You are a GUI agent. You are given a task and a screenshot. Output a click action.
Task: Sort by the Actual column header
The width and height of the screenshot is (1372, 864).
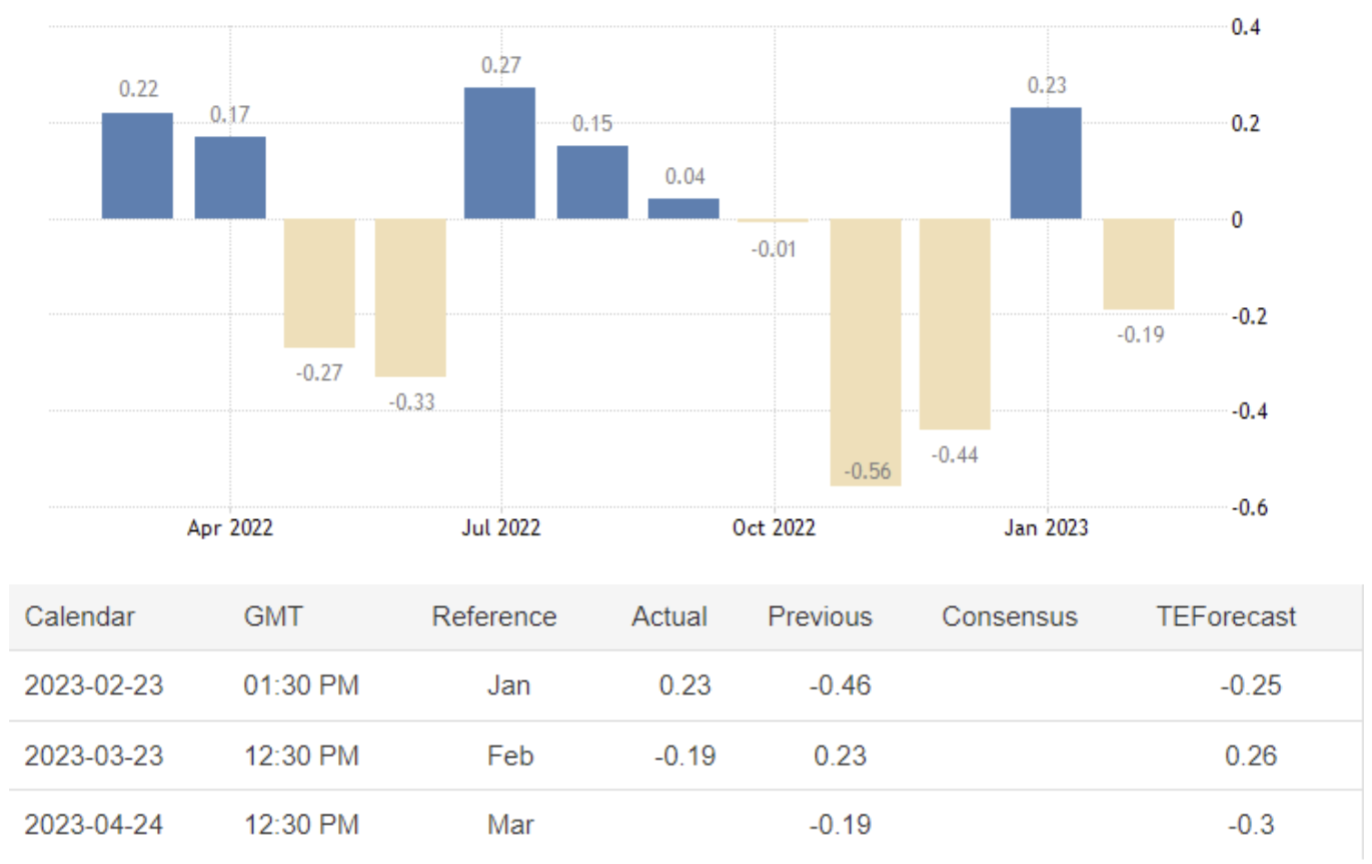pyautogui.click(x=669, y=616)
